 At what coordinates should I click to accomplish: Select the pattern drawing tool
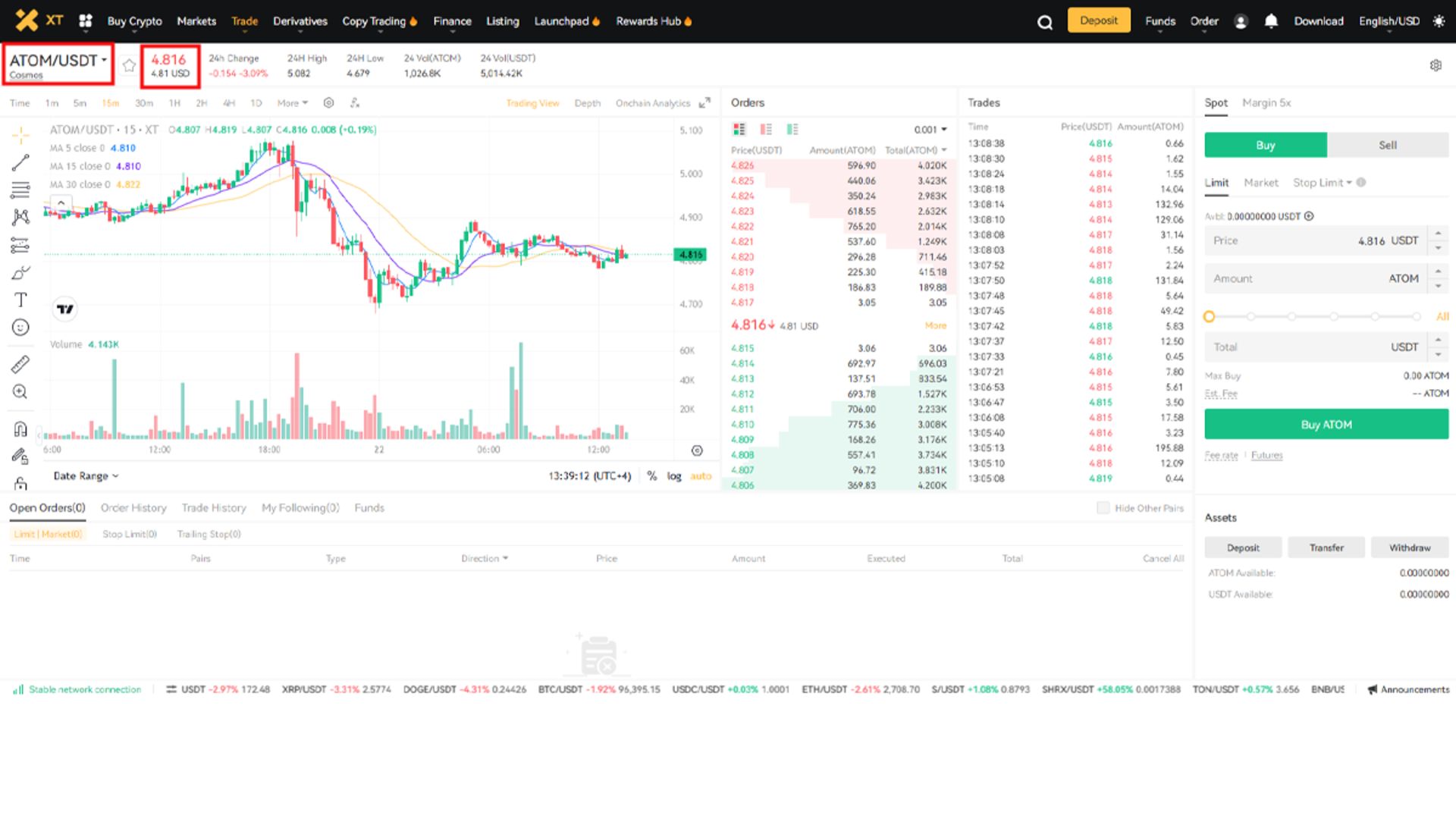[x=20, y=218]
